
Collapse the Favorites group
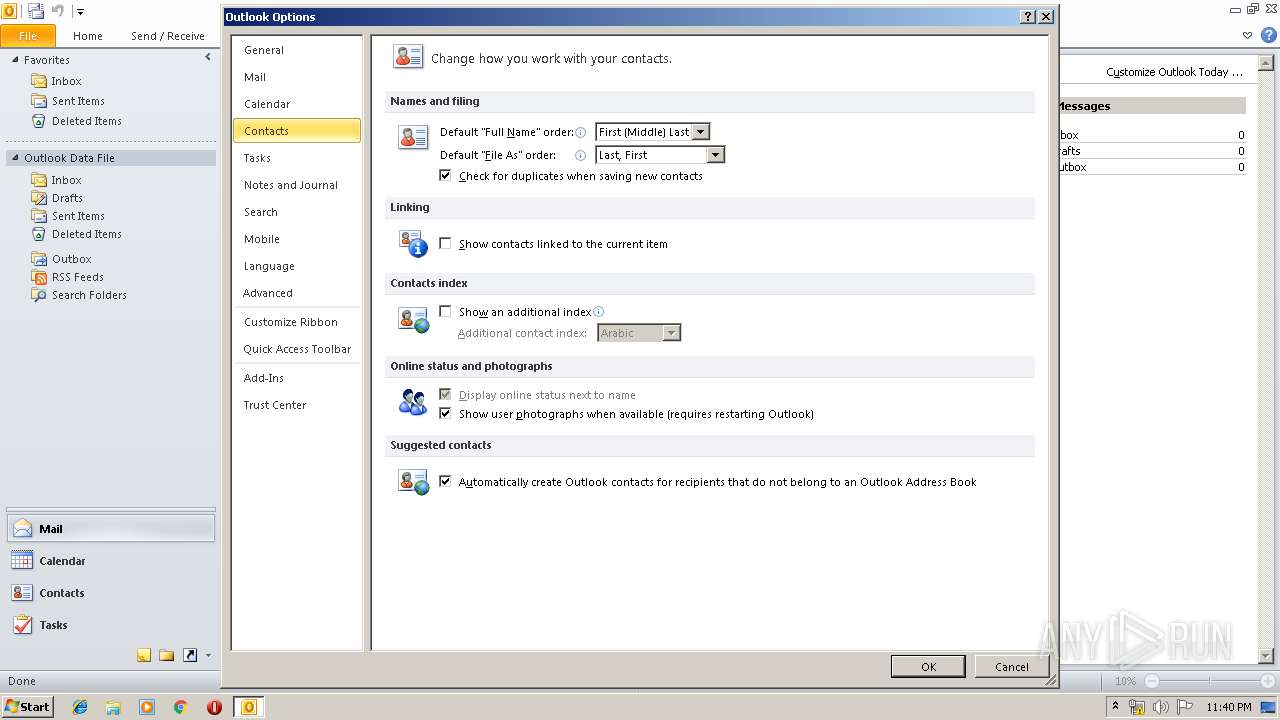[15, 60]
